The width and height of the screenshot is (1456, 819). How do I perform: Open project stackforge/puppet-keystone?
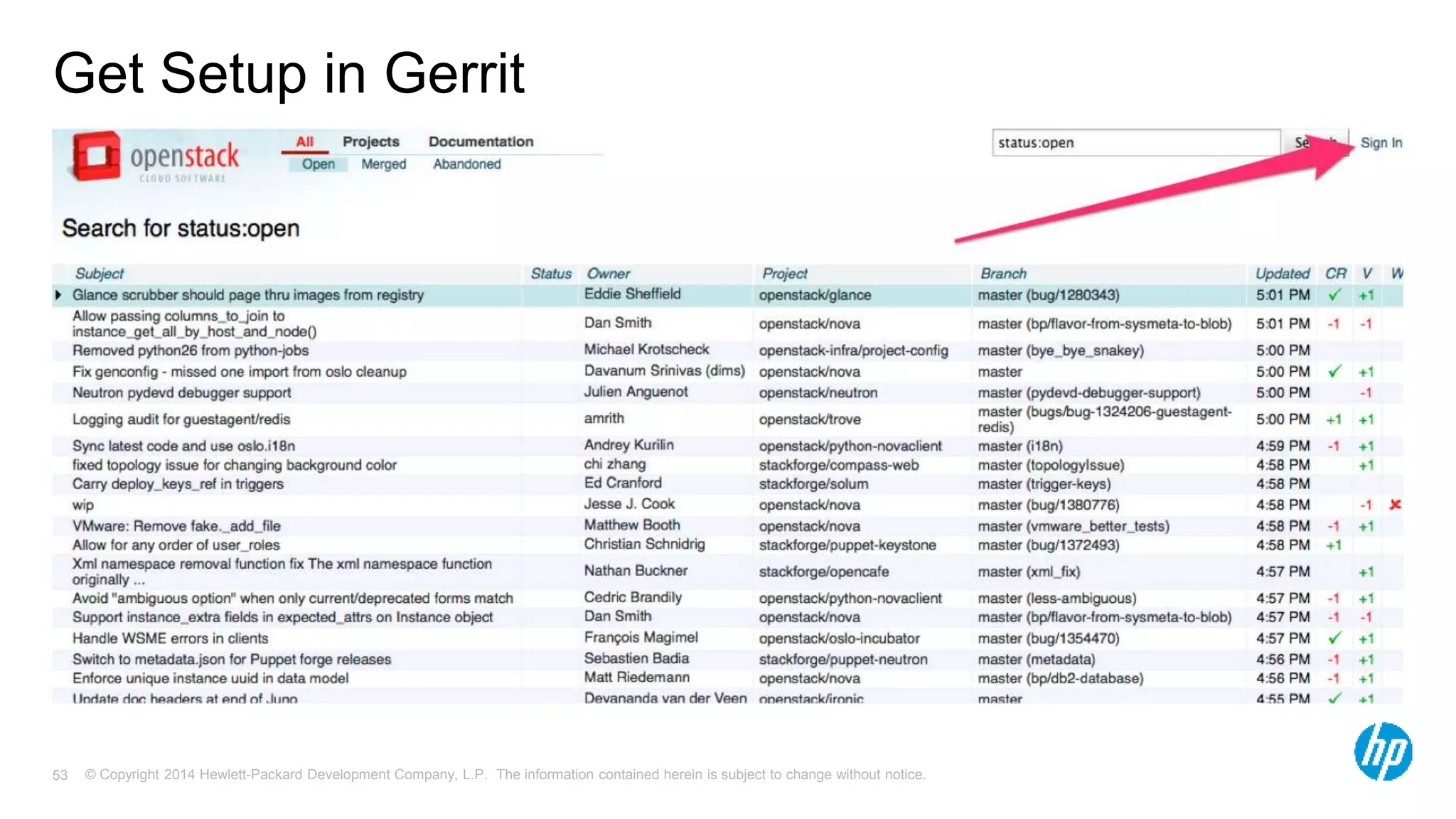pyautogui.click(x=847, y=545)
